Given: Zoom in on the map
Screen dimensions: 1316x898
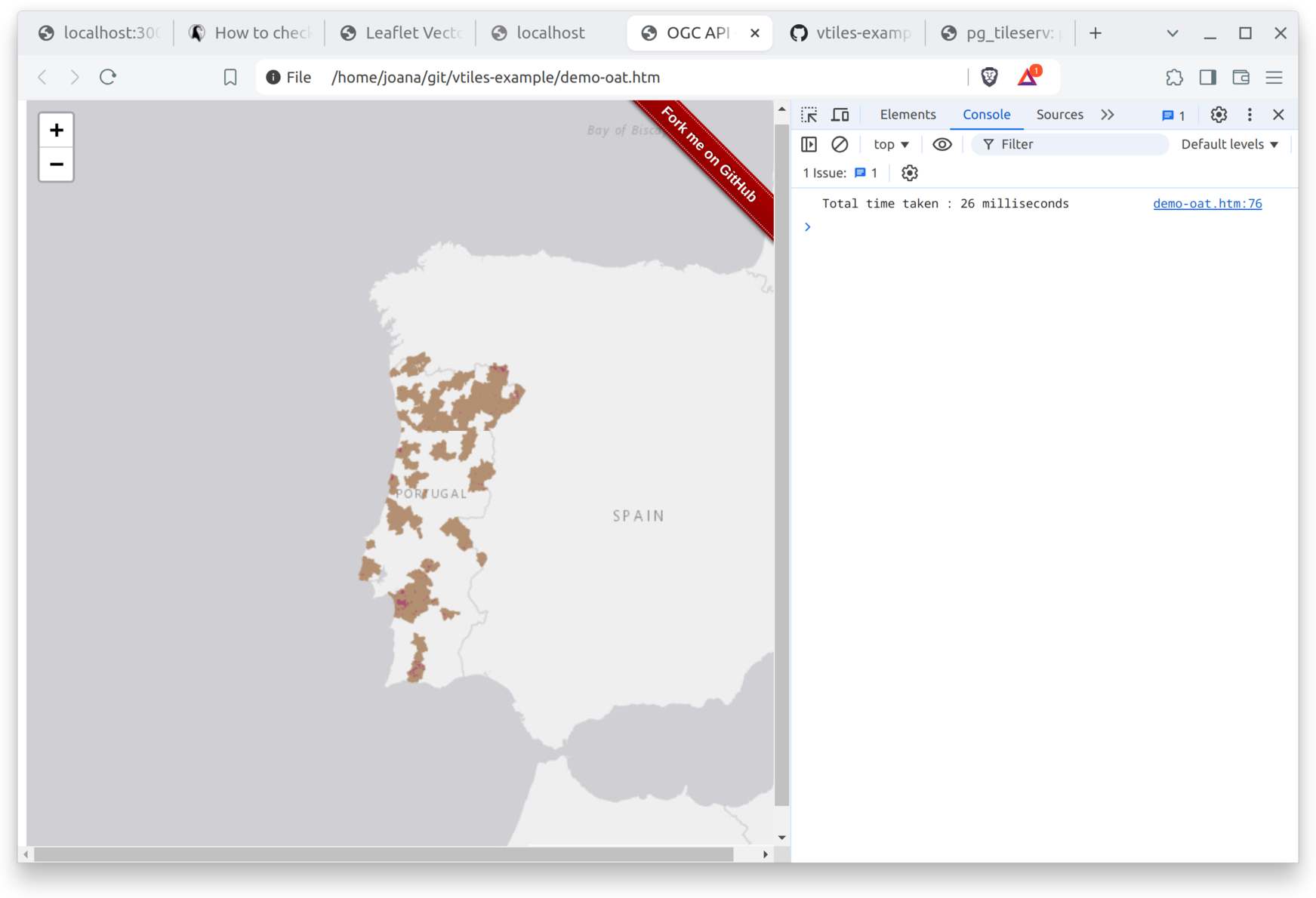Looking at the screenshot, I should click(x=57, y=131).
